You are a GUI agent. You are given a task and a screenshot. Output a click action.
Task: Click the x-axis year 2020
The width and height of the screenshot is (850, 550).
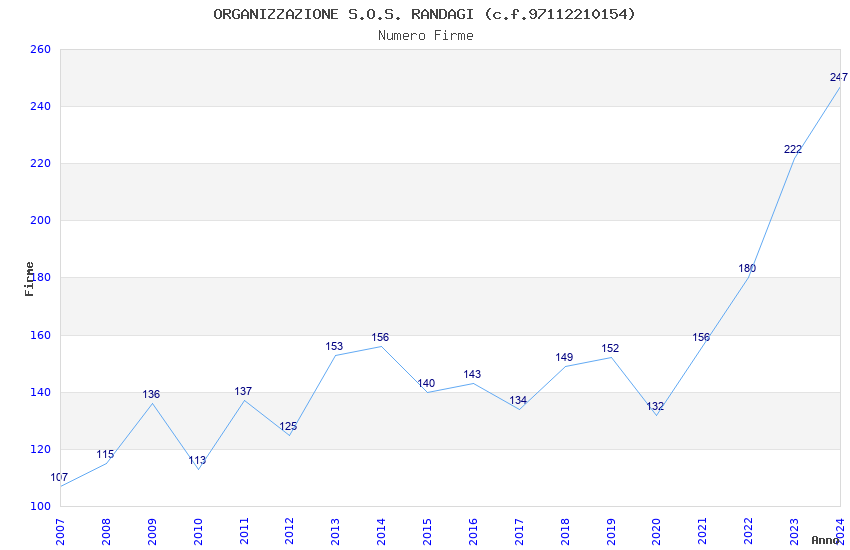656,531
